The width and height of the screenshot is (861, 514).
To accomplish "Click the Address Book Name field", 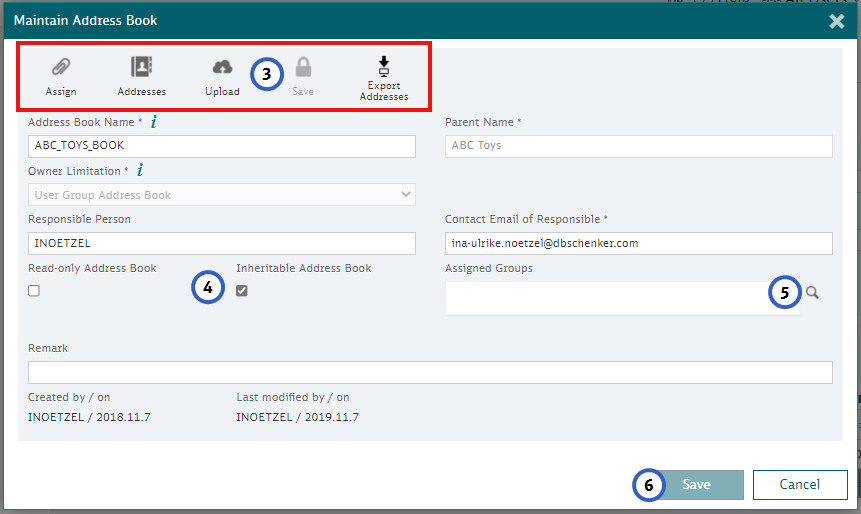I will click(222, 146).
